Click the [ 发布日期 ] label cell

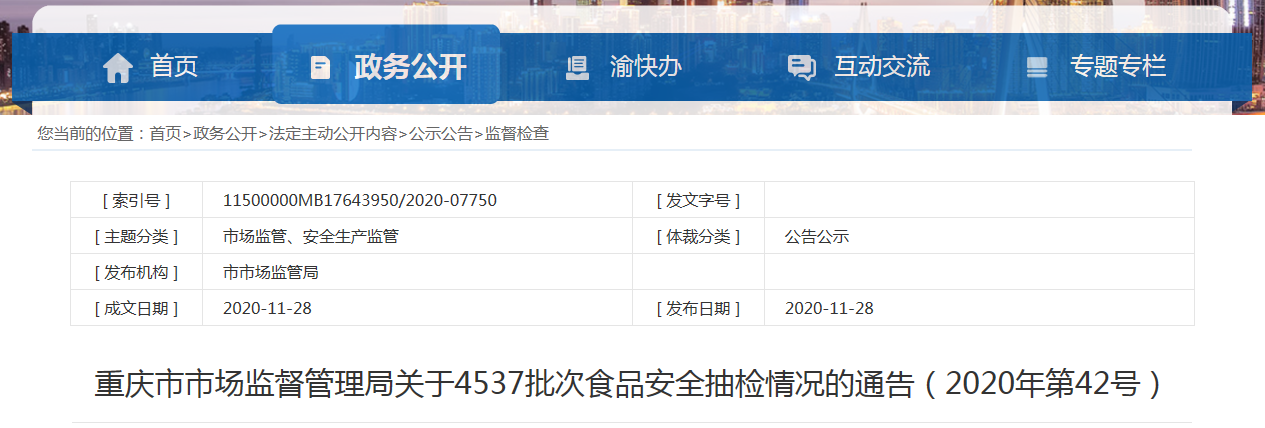coord(698,308)
